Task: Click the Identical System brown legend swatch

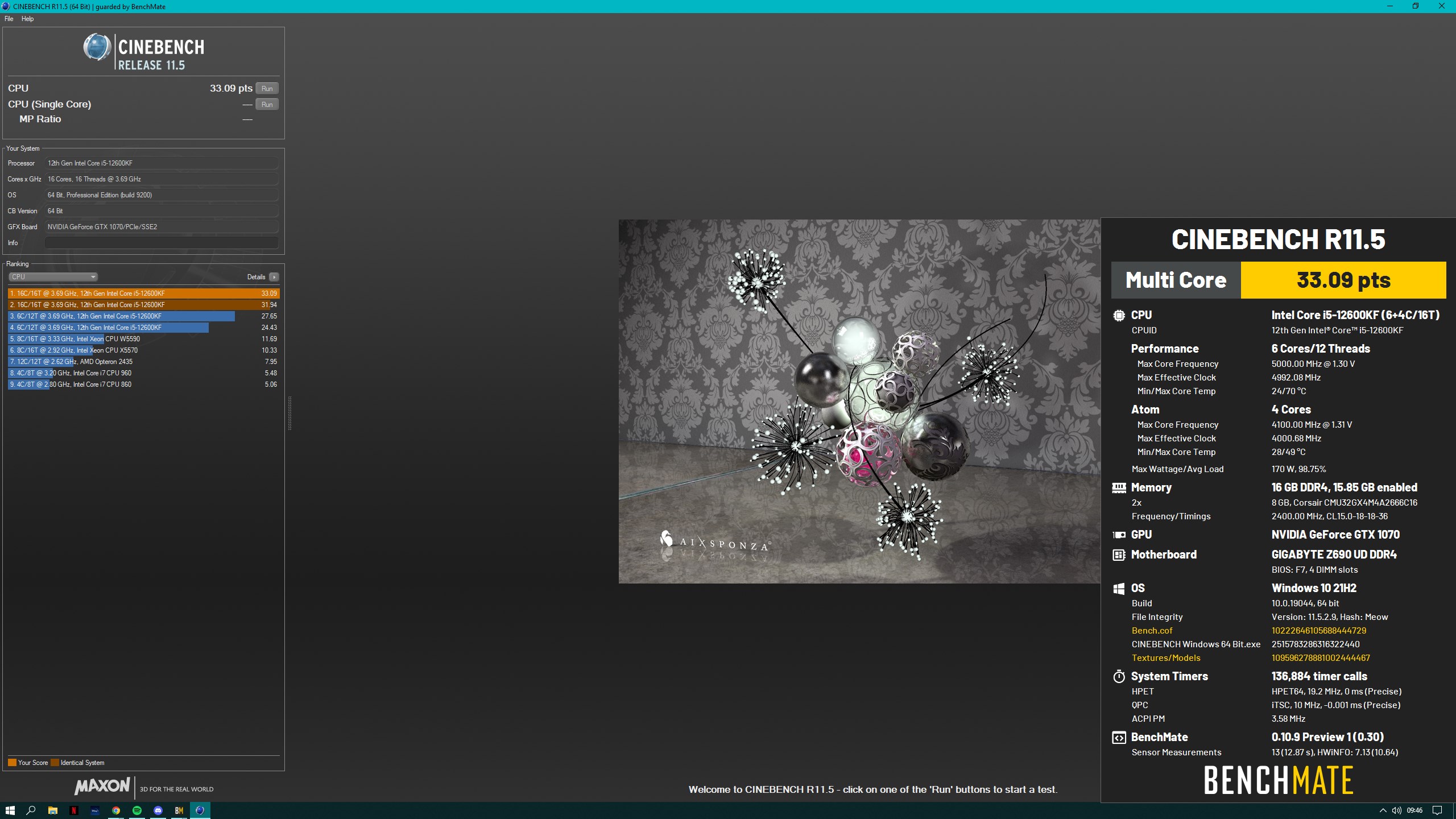Action: (55, 763)
